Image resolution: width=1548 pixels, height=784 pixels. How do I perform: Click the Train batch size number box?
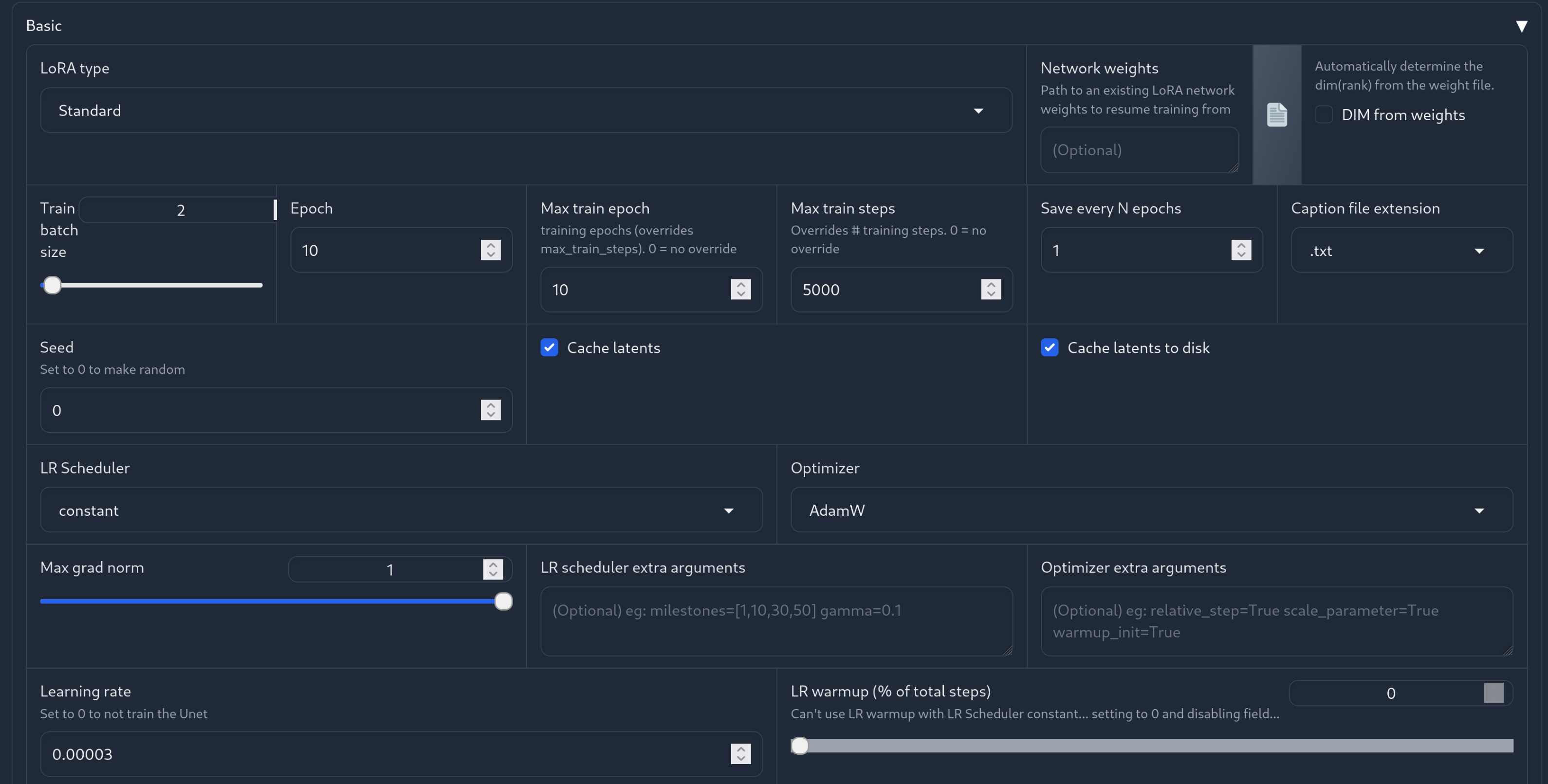178,210
